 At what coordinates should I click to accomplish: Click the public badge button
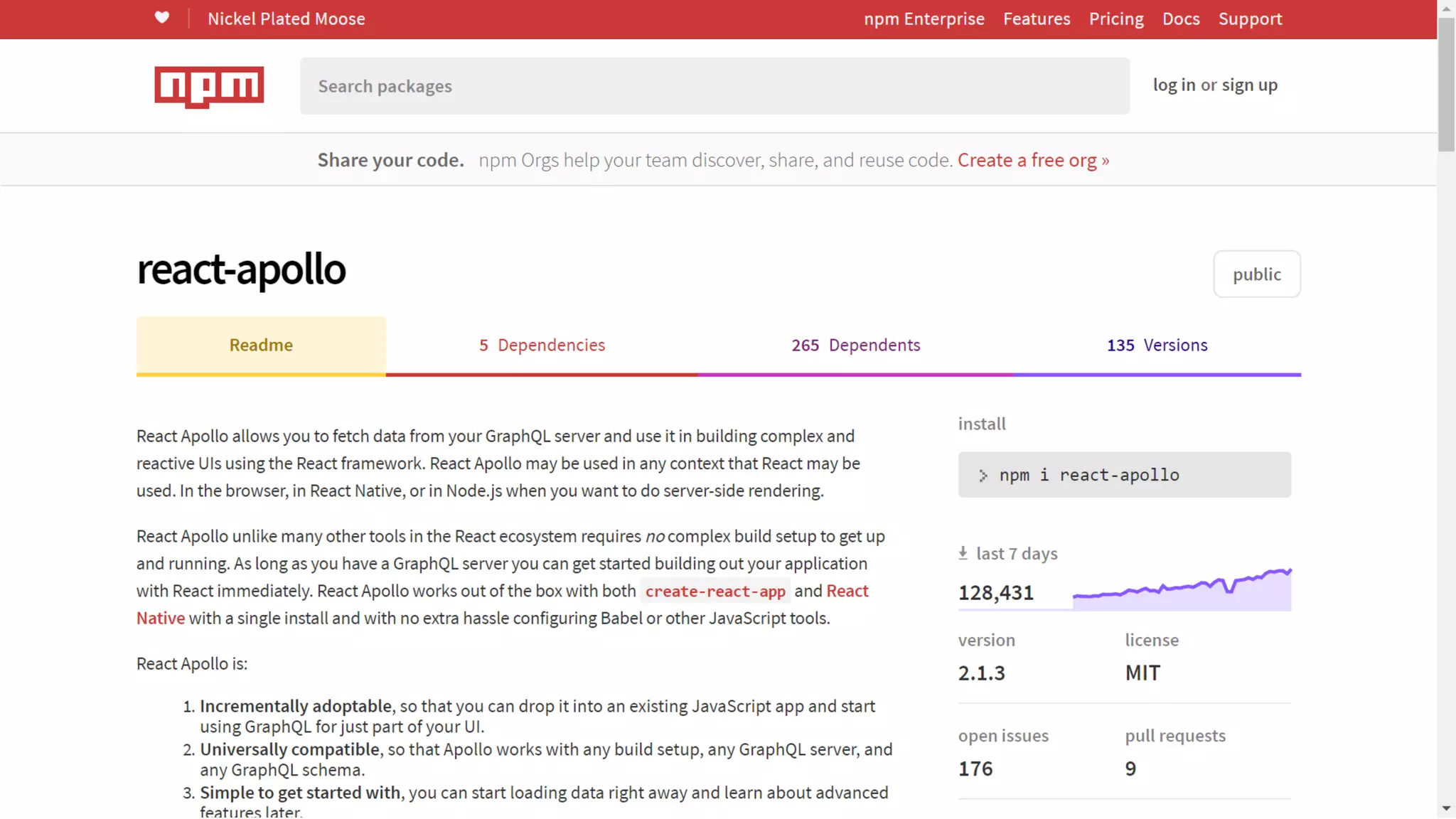click(1256, 274)
